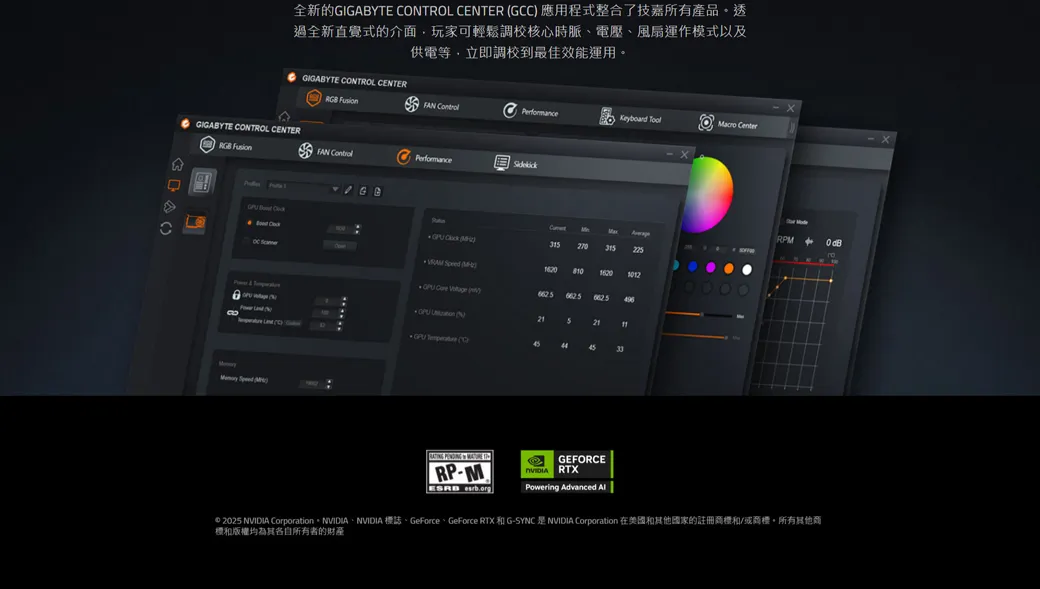Select the Boost Clock radio button

(x=249, y=223)
